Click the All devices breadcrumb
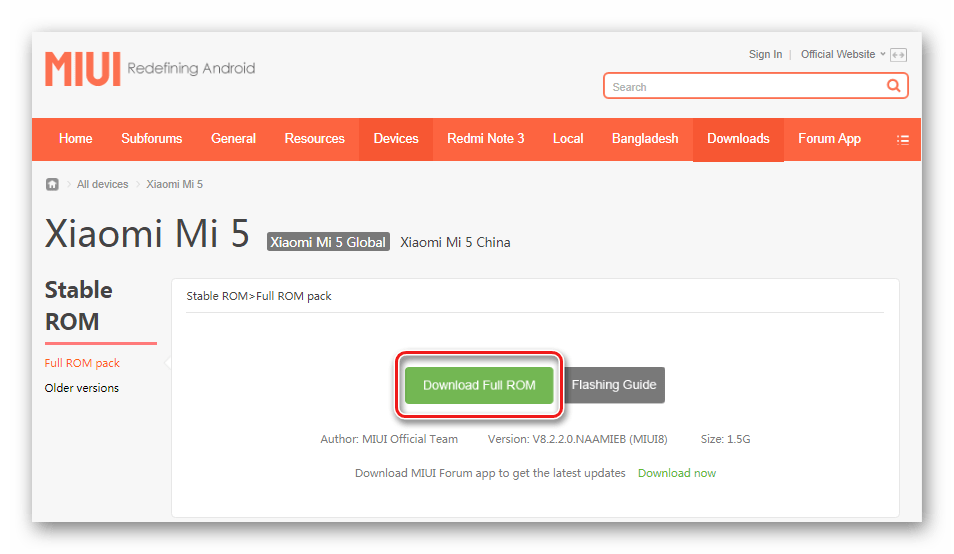The width and height of the screenshot is (954, 554). pyautogui.click(x=102, y=184)
